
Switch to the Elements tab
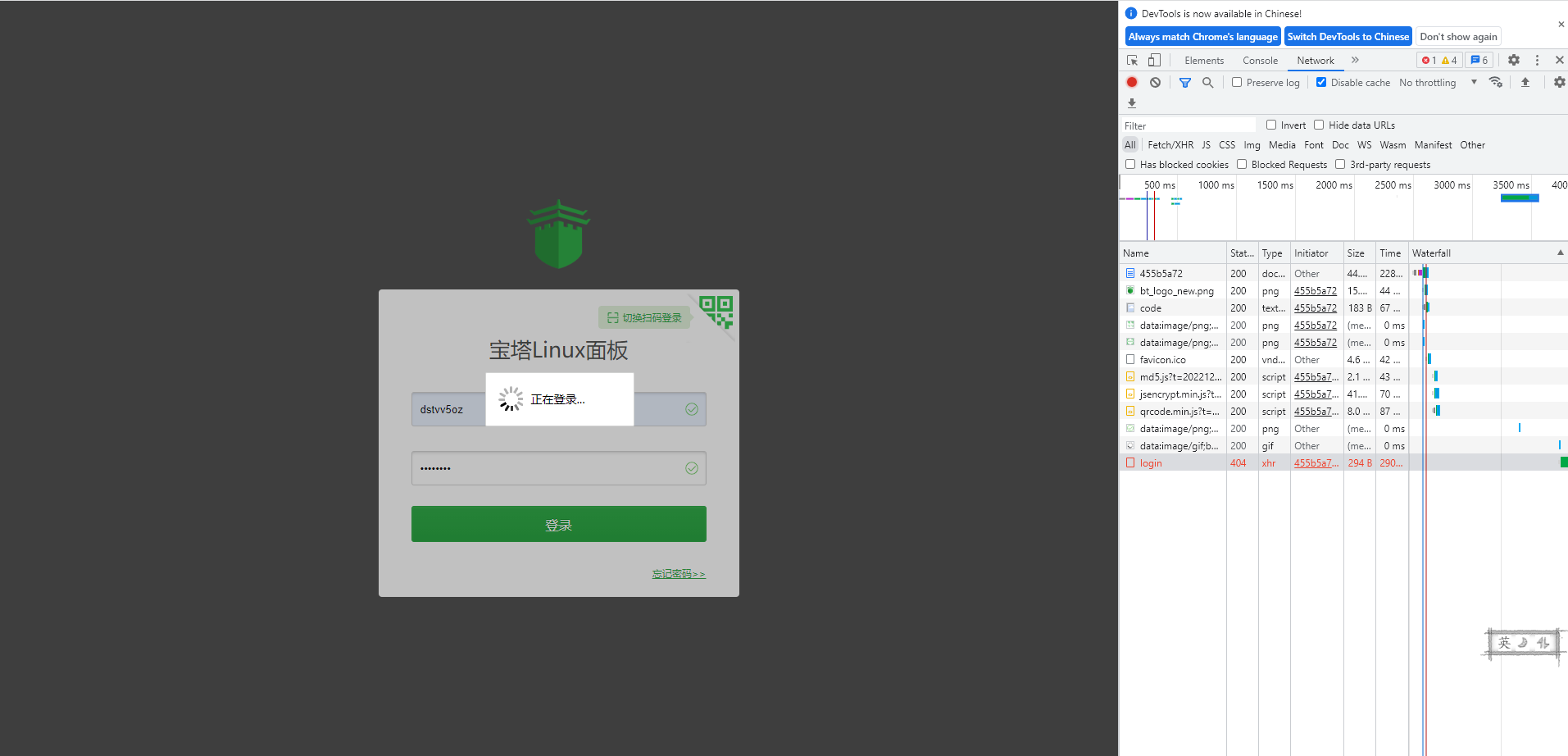tap(1204, 61)
